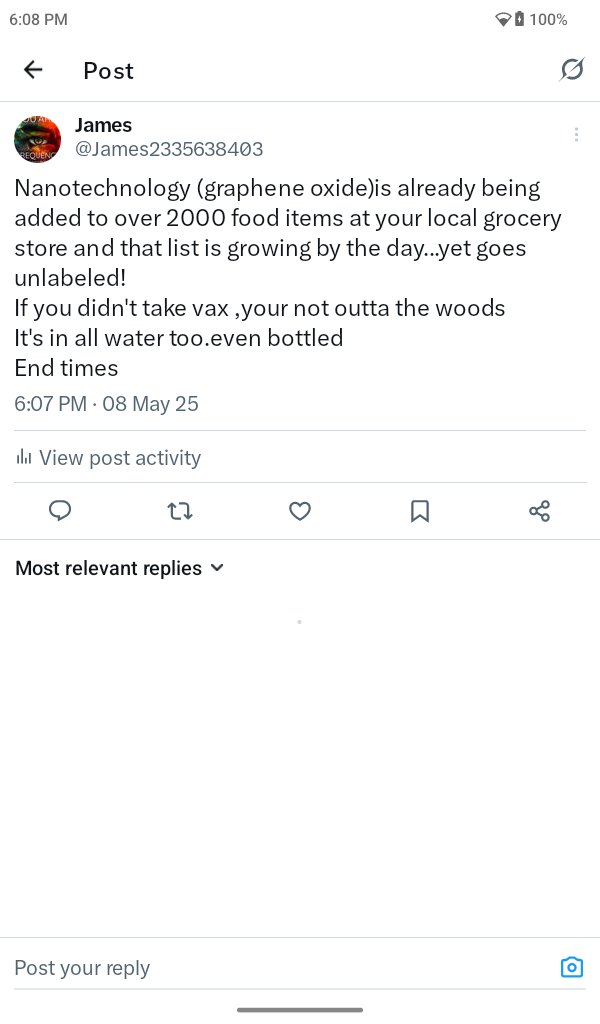This screenshot has width=600, height=1024.
Task: Expand the Most relevant replies dropdown
Action: (x=108, y=568)
